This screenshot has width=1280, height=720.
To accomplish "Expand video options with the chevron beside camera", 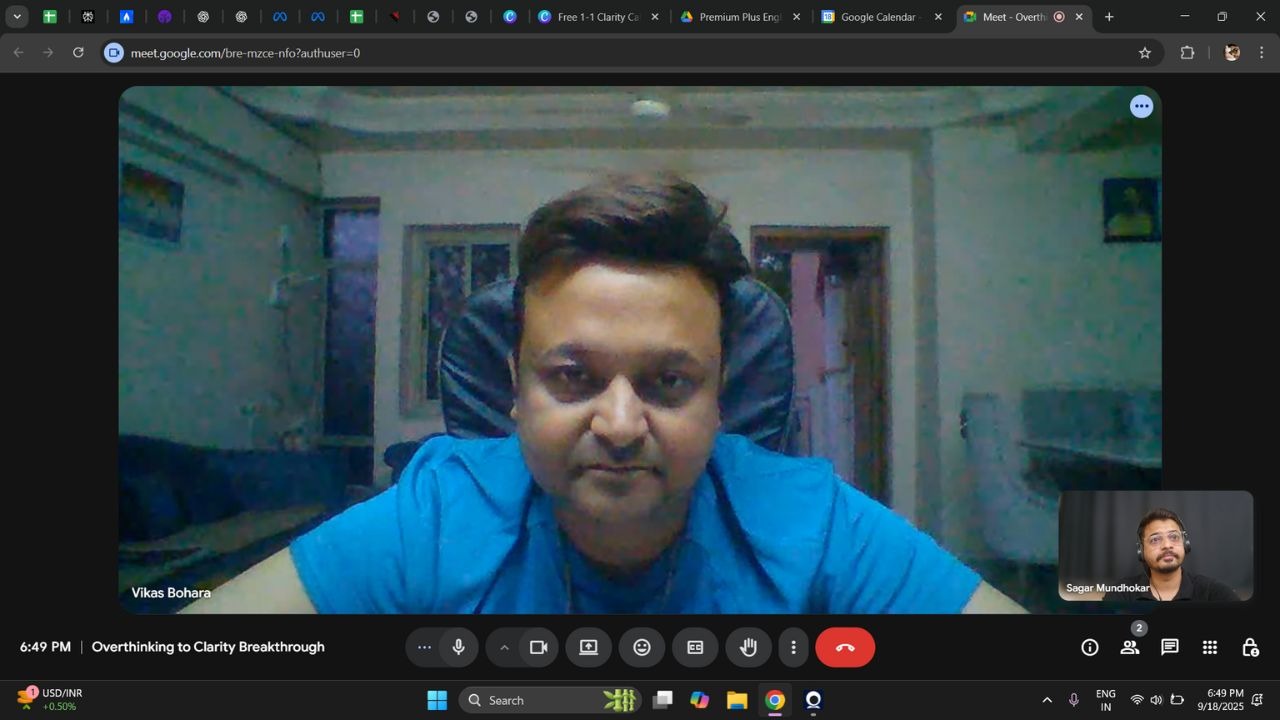I will tap(505, 647).
